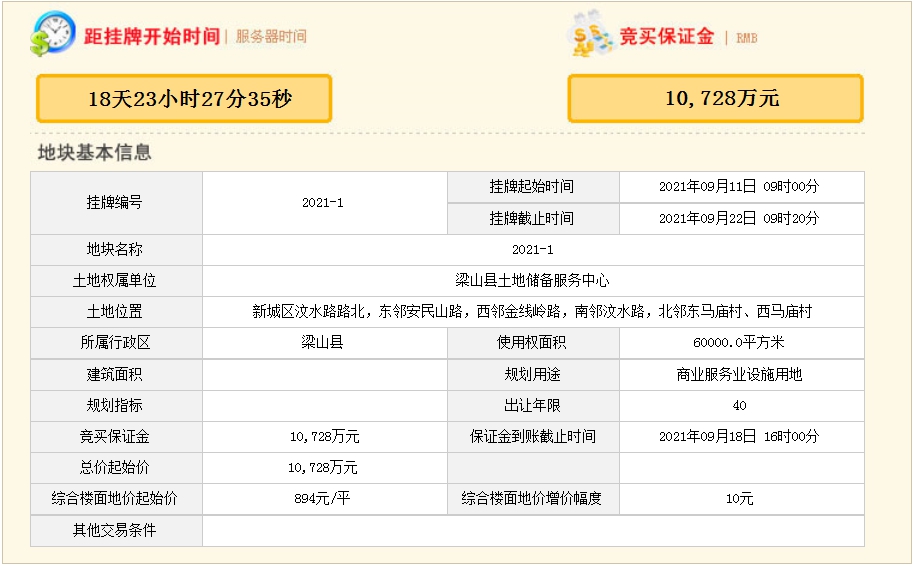Image resolution: width=915 pixels, height=567 pixels.
Task: Click the value 60000.0平方米
Action: click(739, 342)
